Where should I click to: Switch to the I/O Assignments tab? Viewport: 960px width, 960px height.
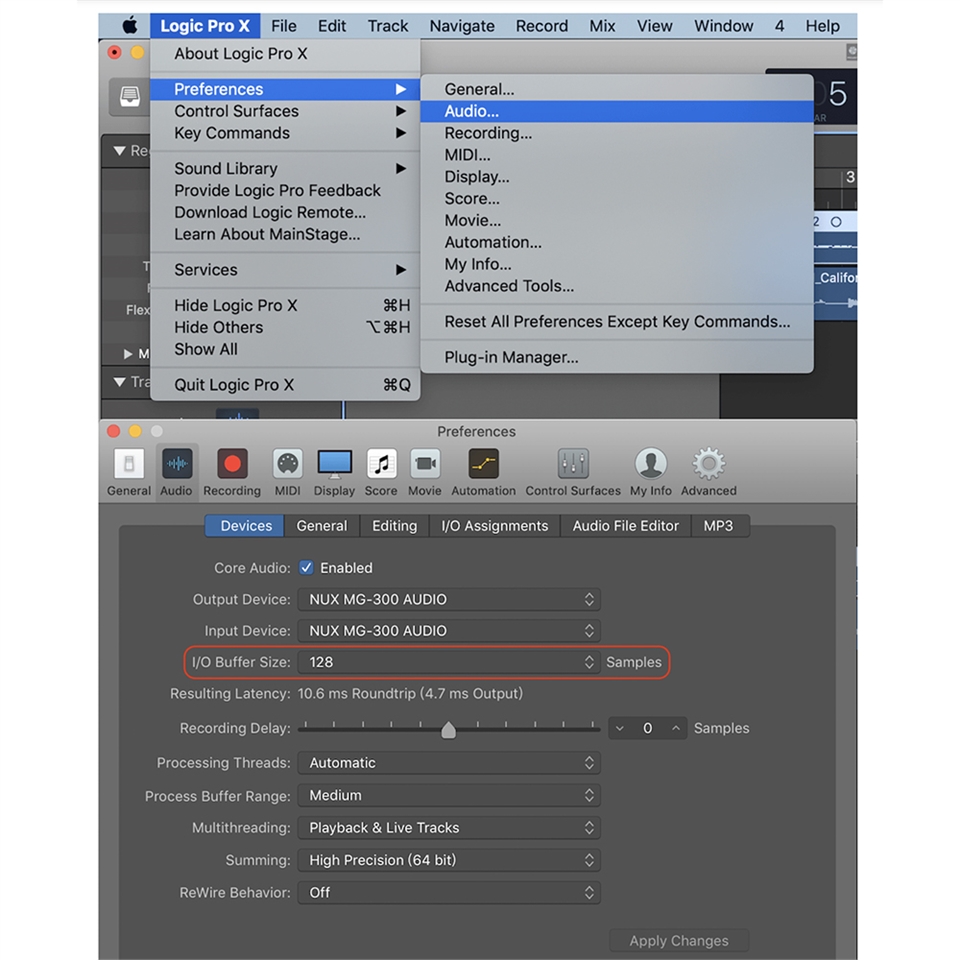point(495,526)
